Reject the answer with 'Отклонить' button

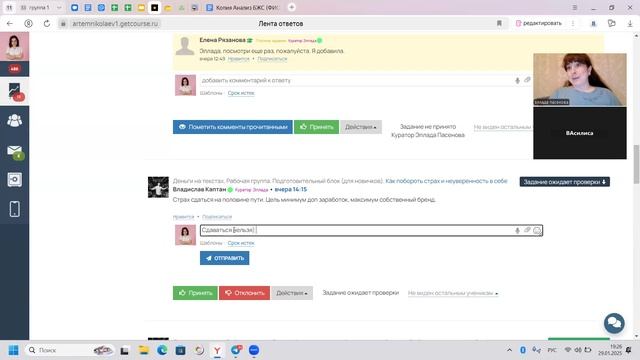(244, 293)
